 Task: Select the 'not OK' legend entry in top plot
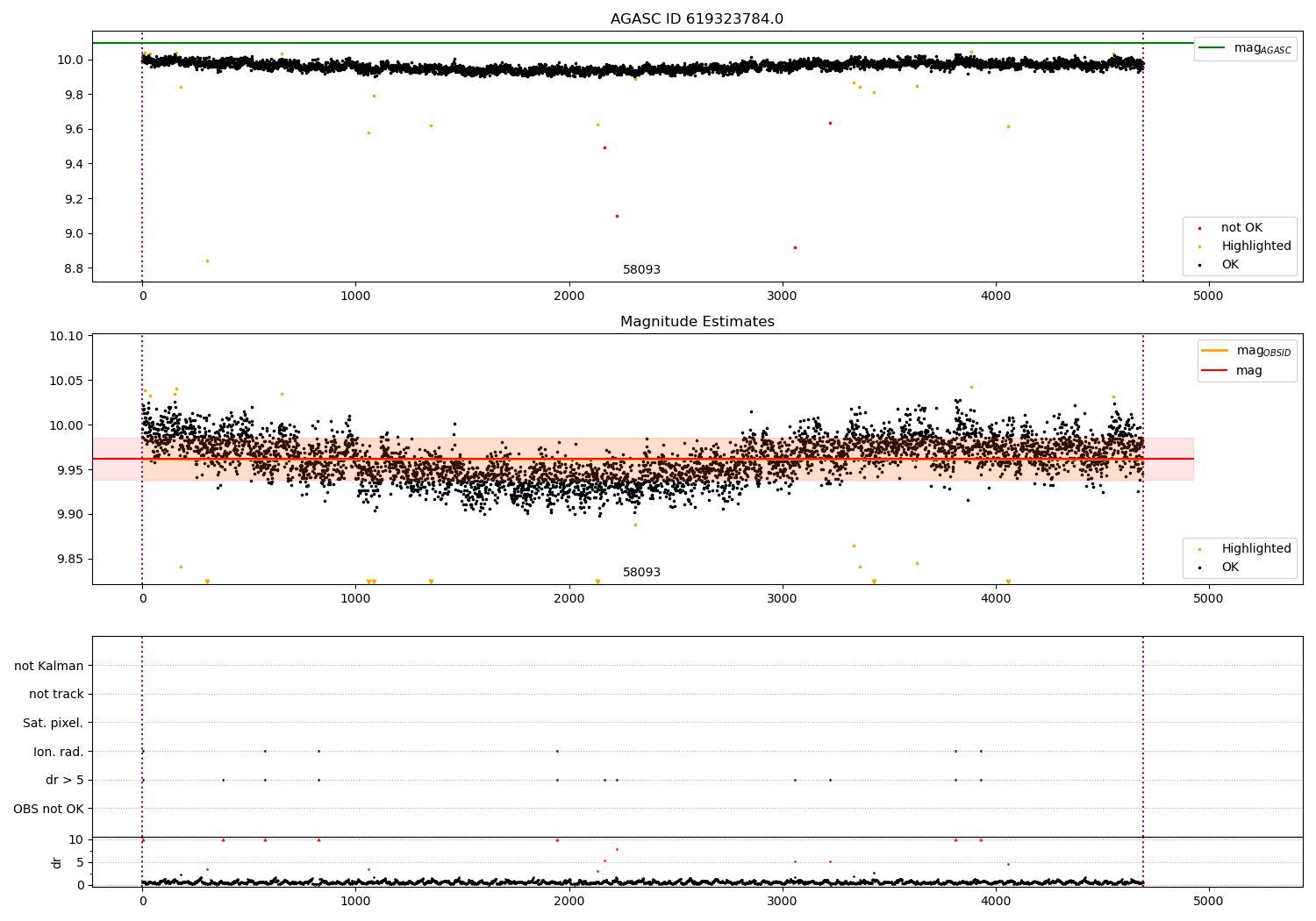(1241, 228)
